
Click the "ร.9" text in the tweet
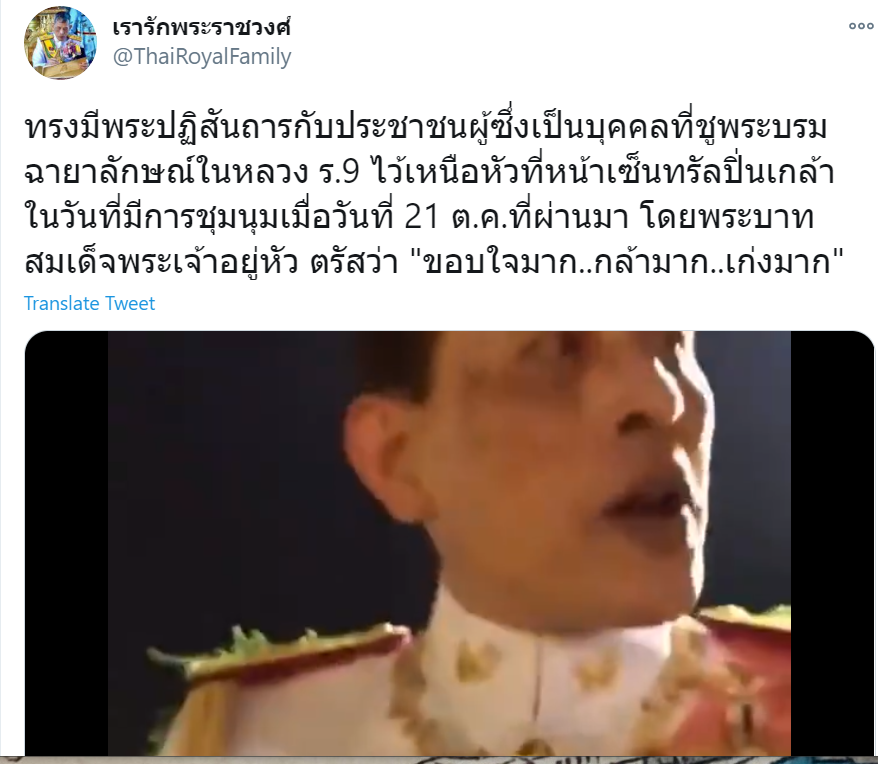pyautogui.click(x=339, y=173)
